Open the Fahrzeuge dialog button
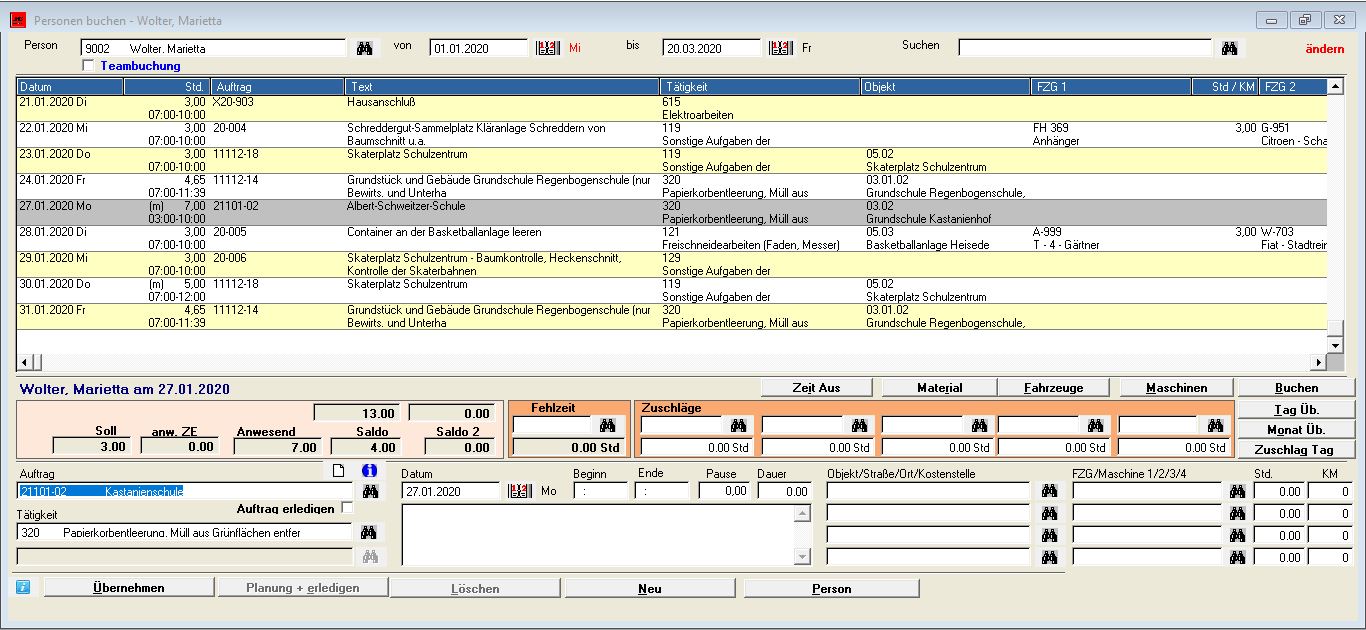The image size is (1366, 630). click(x=1039, y=387)
